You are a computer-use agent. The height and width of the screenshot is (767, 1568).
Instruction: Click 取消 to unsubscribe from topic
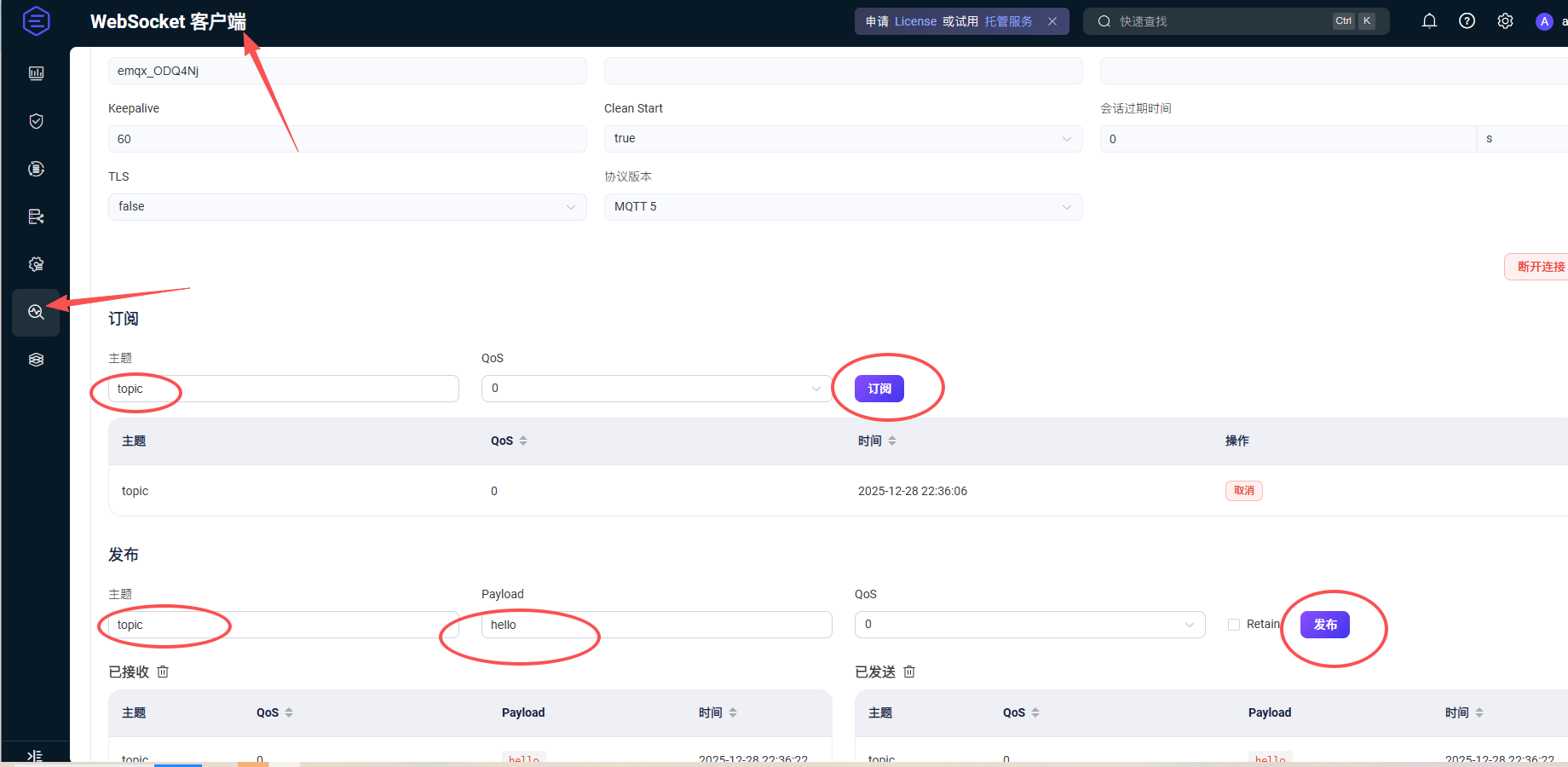click(1244, 491)
